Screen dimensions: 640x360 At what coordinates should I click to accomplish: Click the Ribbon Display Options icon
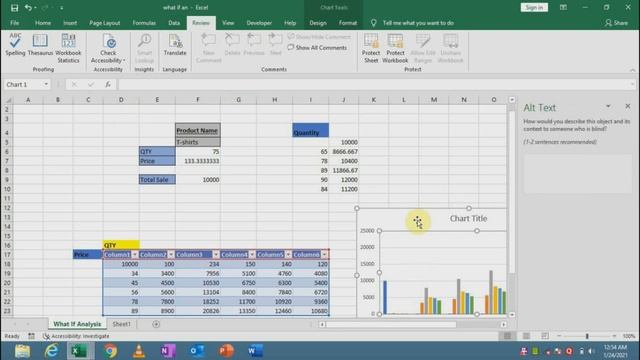click(x=563, y=7)
